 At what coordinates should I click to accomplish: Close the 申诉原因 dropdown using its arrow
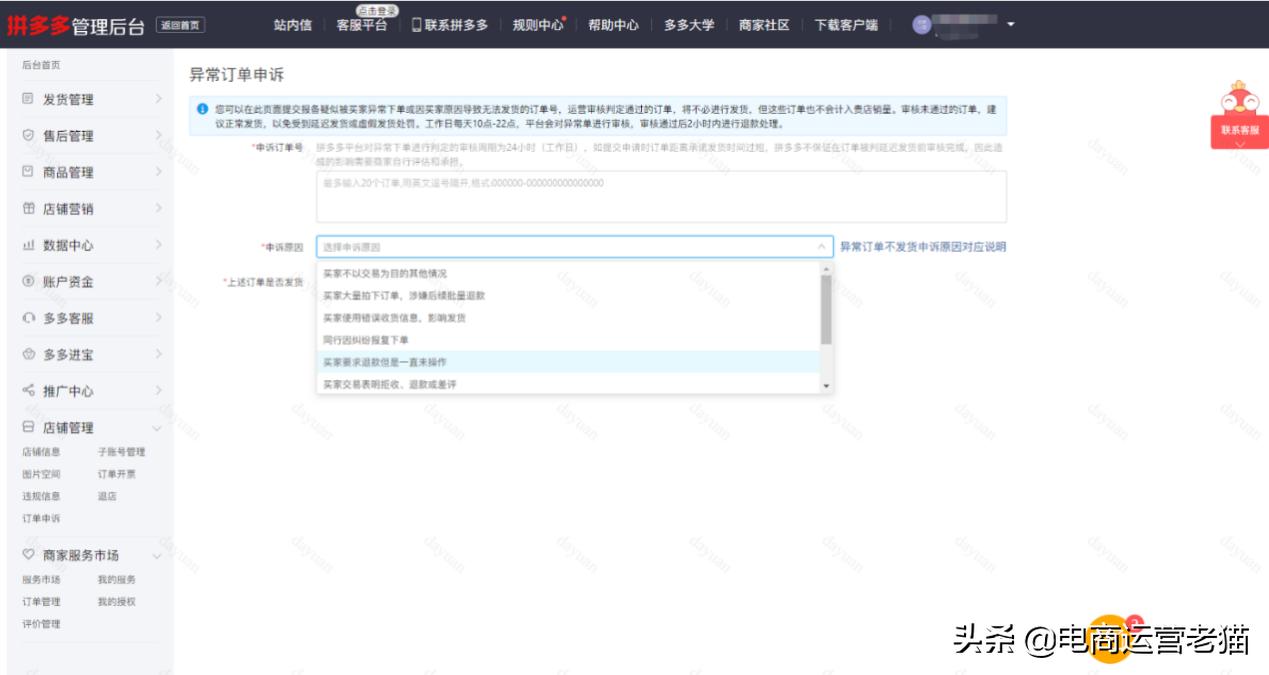pyautogui.click(x=820, y=246)
